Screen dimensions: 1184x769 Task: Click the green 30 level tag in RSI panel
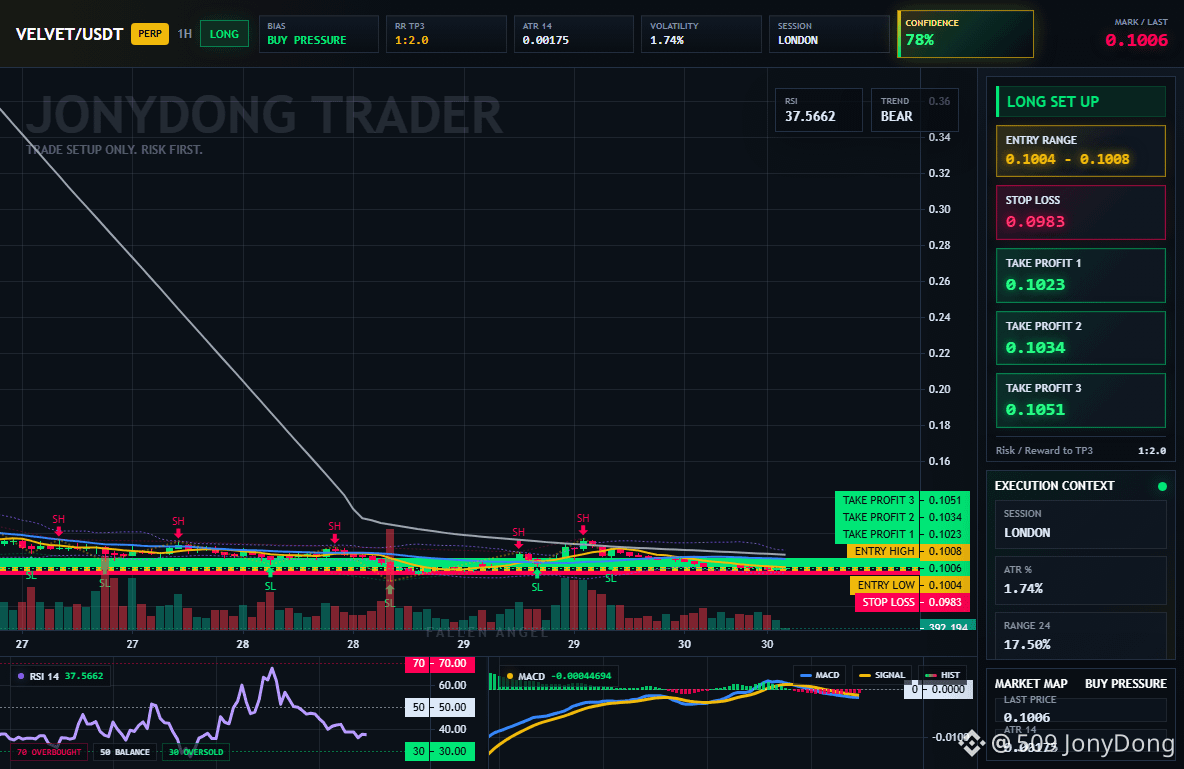(440, 752)
